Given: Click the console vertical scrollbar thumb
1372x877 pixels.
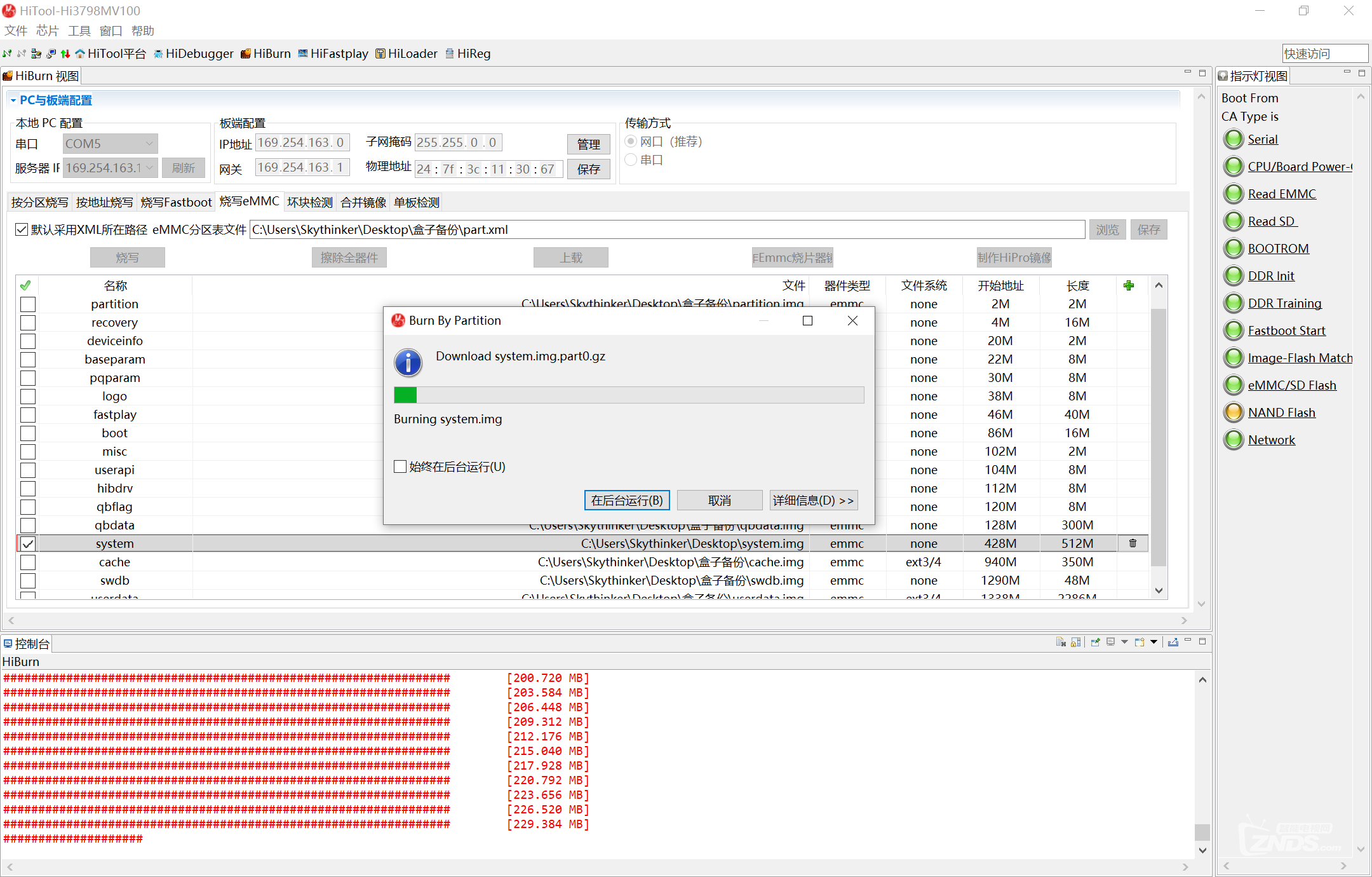Looking at the screenshot, I should point(1202,832).
